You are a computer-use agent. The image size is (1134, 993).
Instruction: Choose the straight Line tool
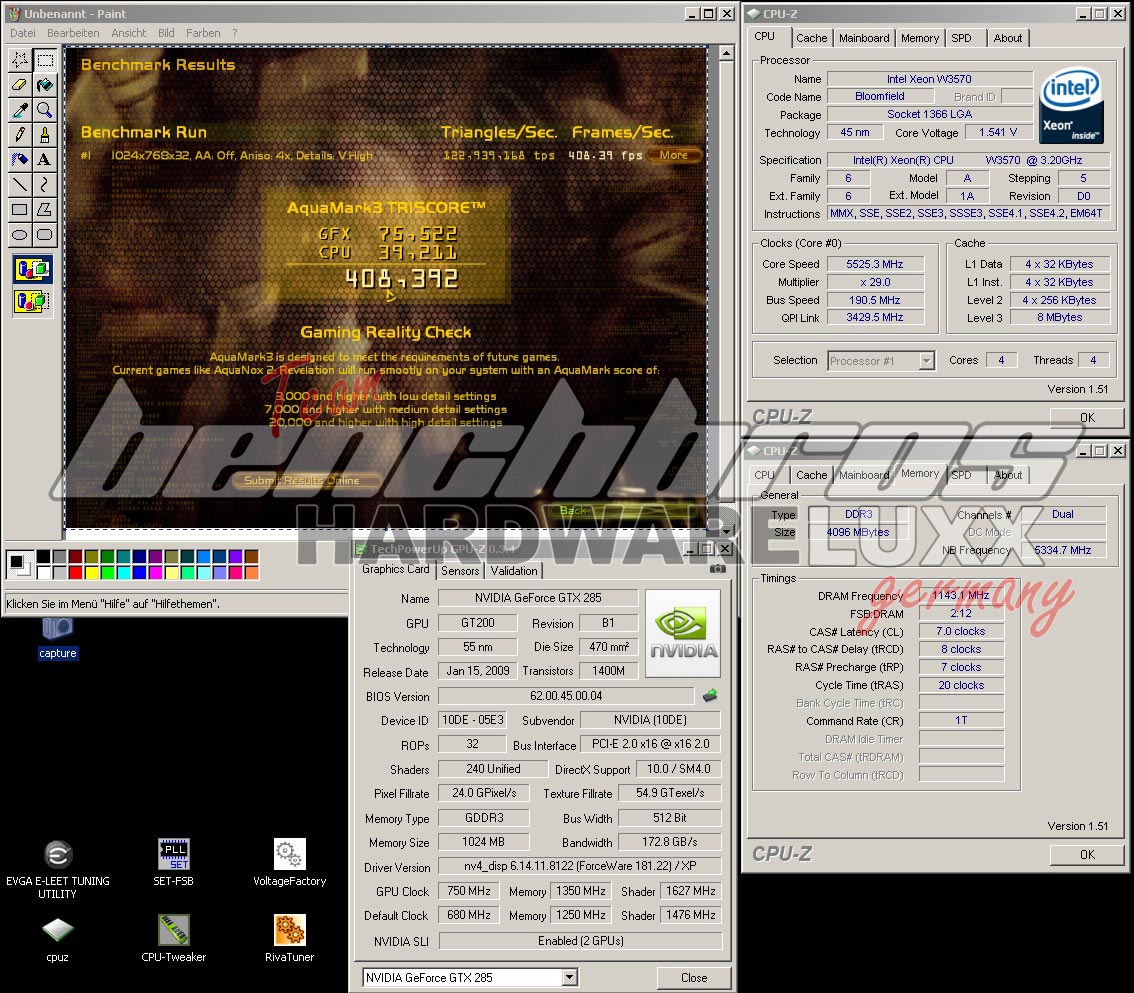pos(20,185)
